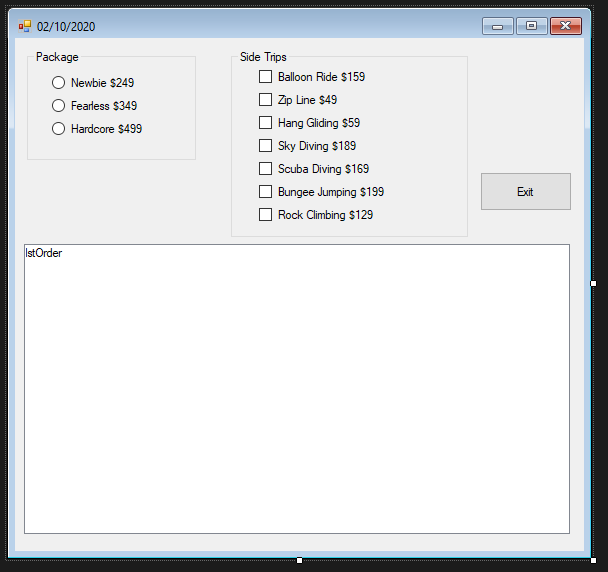Toggle the Sky Diving $189 checkbox
608x572 pixels.
tap(307, 145)
